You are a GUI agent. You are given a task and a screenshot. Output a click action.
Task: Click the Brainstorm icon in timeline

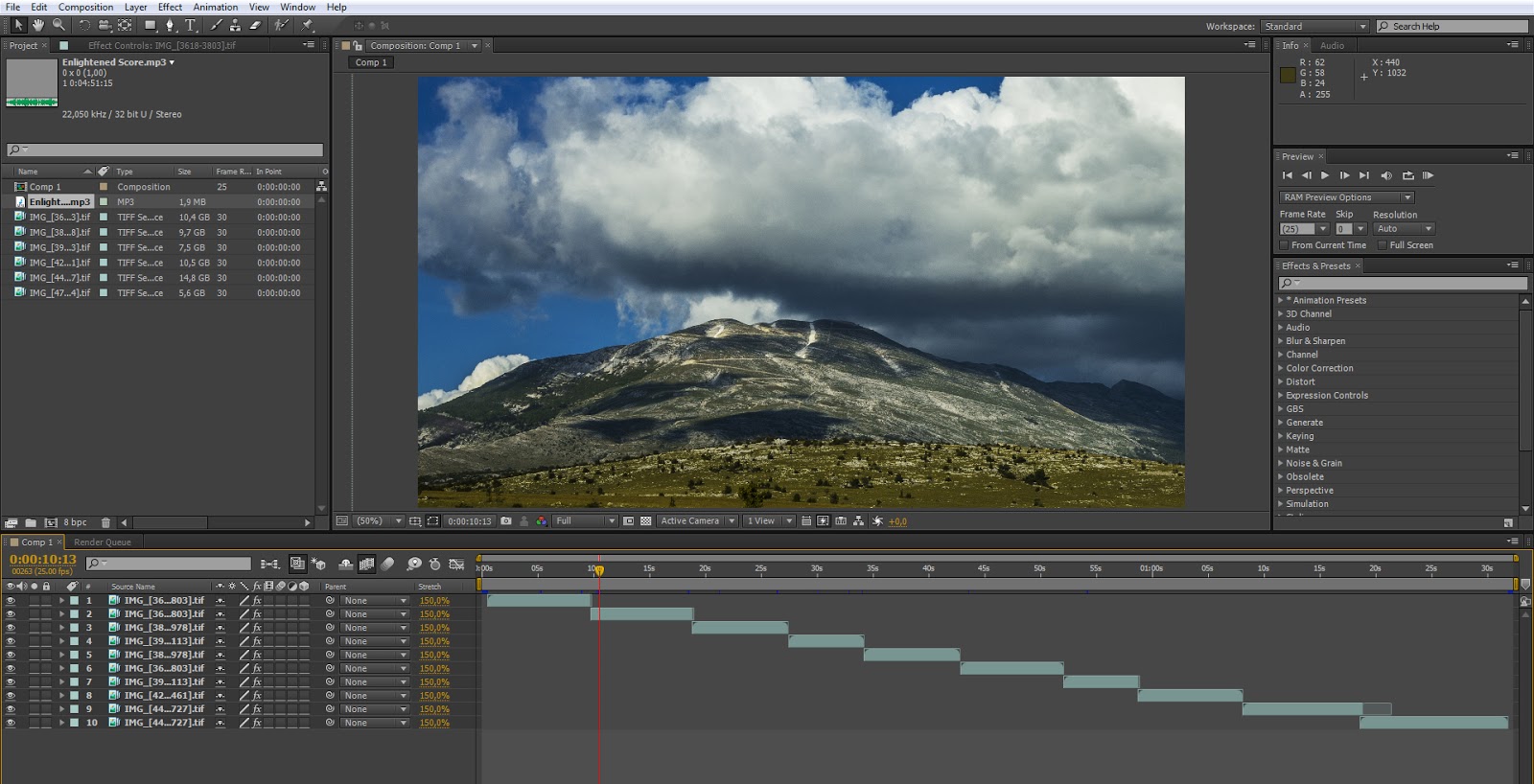tap(413, 565)
